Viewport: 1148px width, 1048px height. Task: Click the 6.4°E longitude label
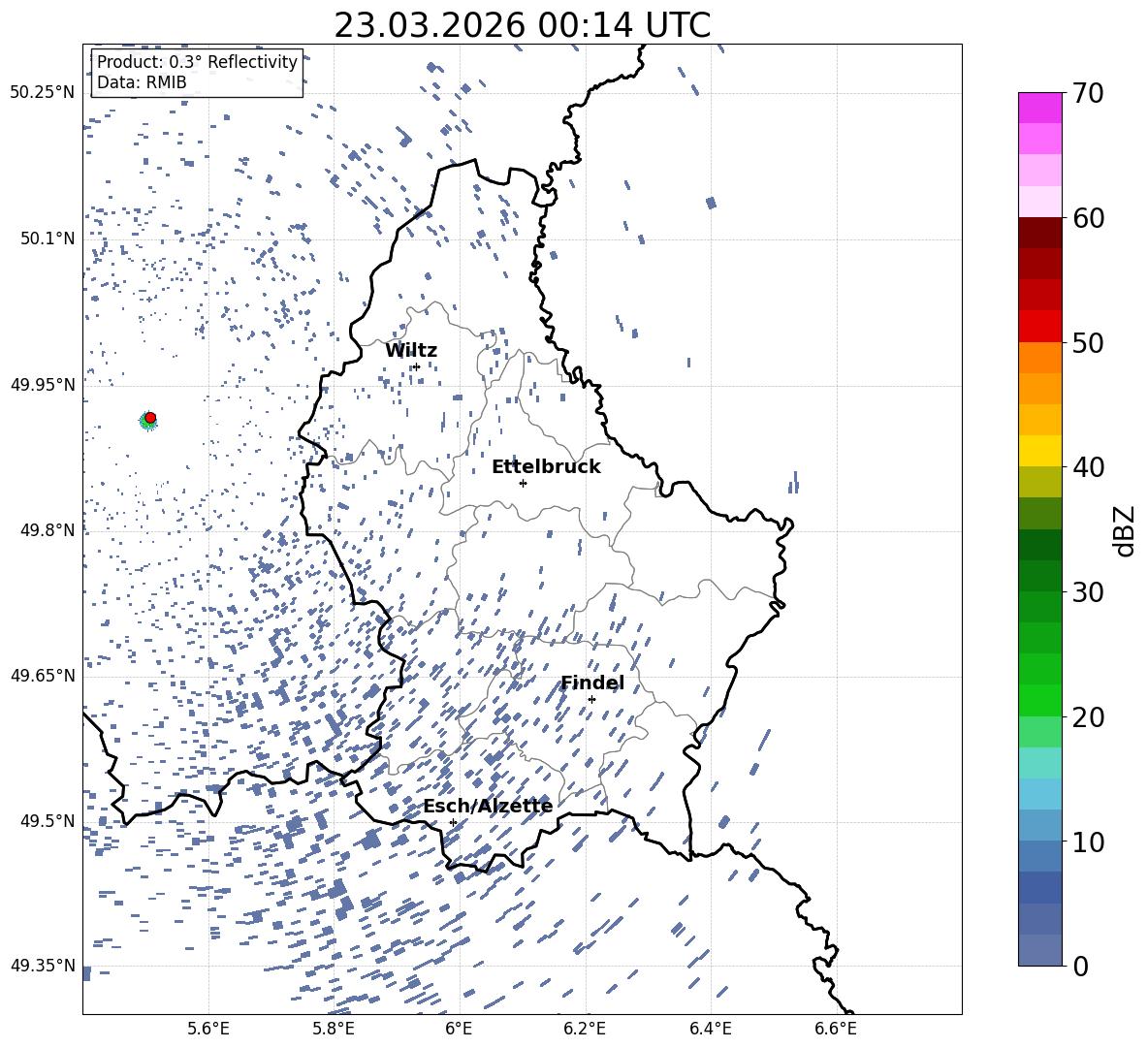tap(710, 1029)
